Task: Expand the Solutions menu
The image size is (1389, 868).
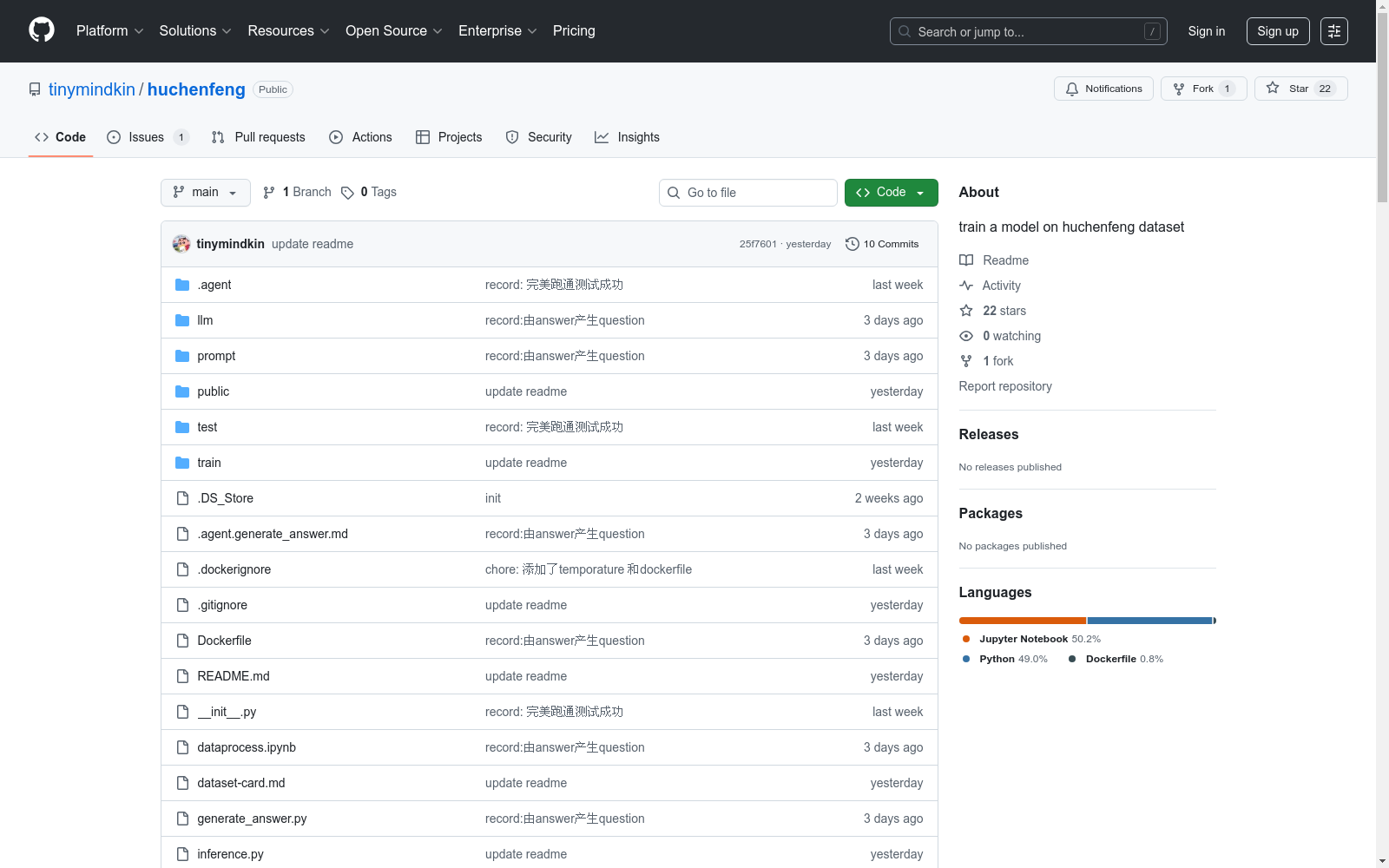Action: 195,31
